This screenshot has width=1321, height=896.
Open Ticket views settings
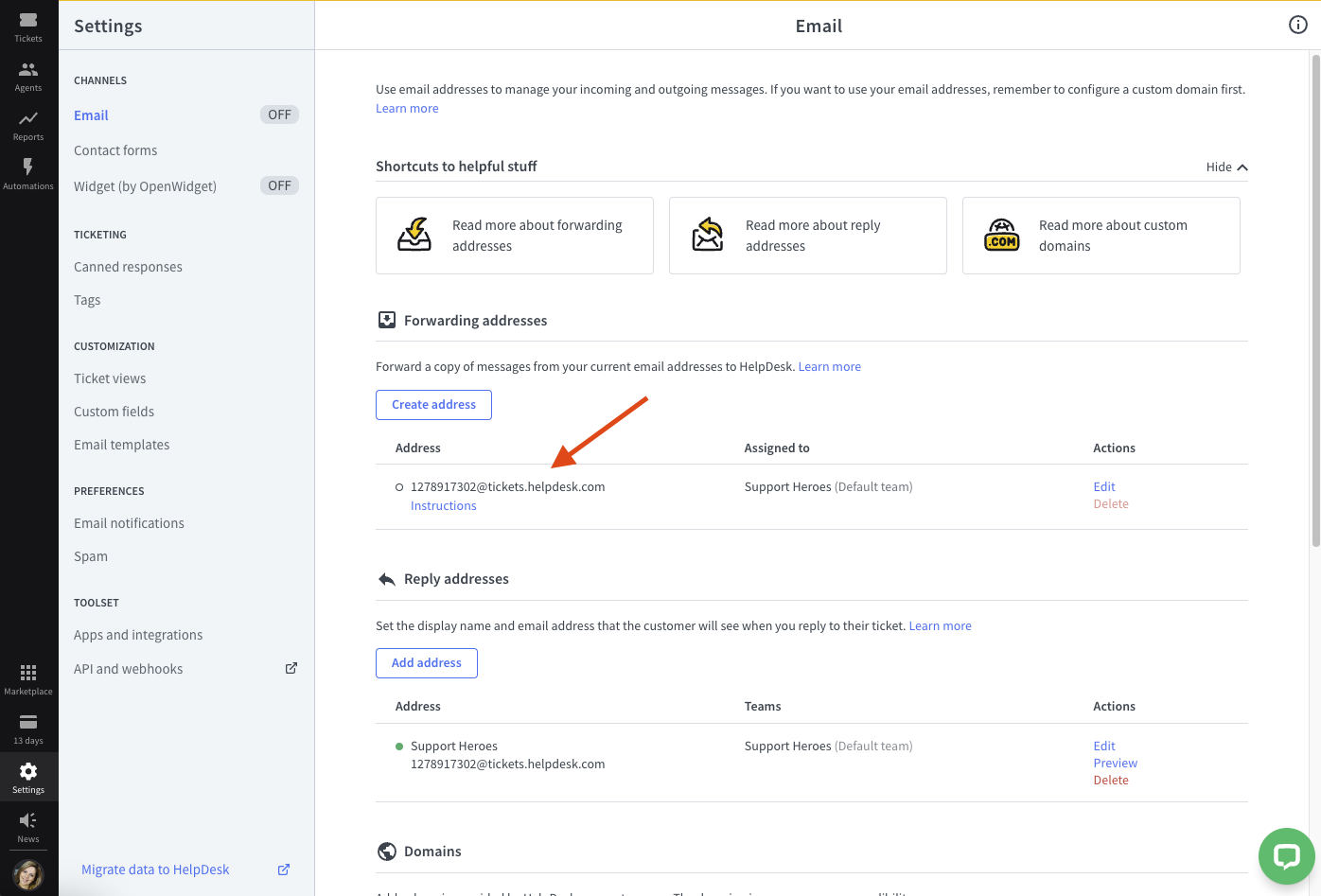click(x=110, y=378)
